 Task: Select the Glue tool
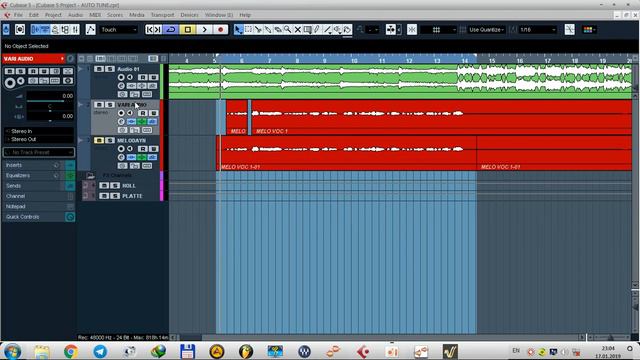click(268, 29)
